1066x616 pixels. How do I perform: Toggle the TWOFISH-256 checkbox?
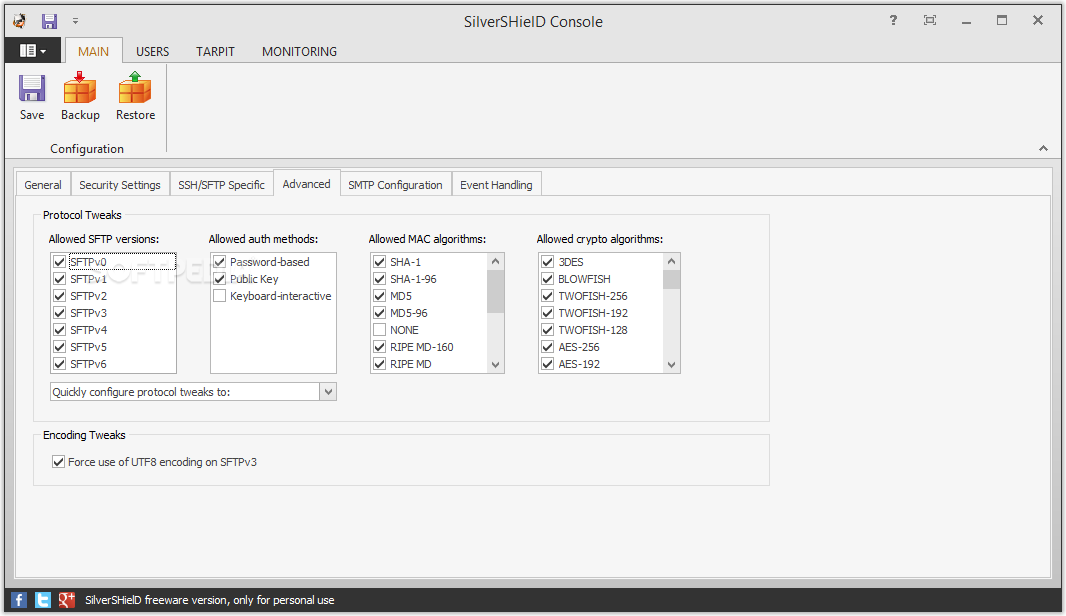[548, 296]
